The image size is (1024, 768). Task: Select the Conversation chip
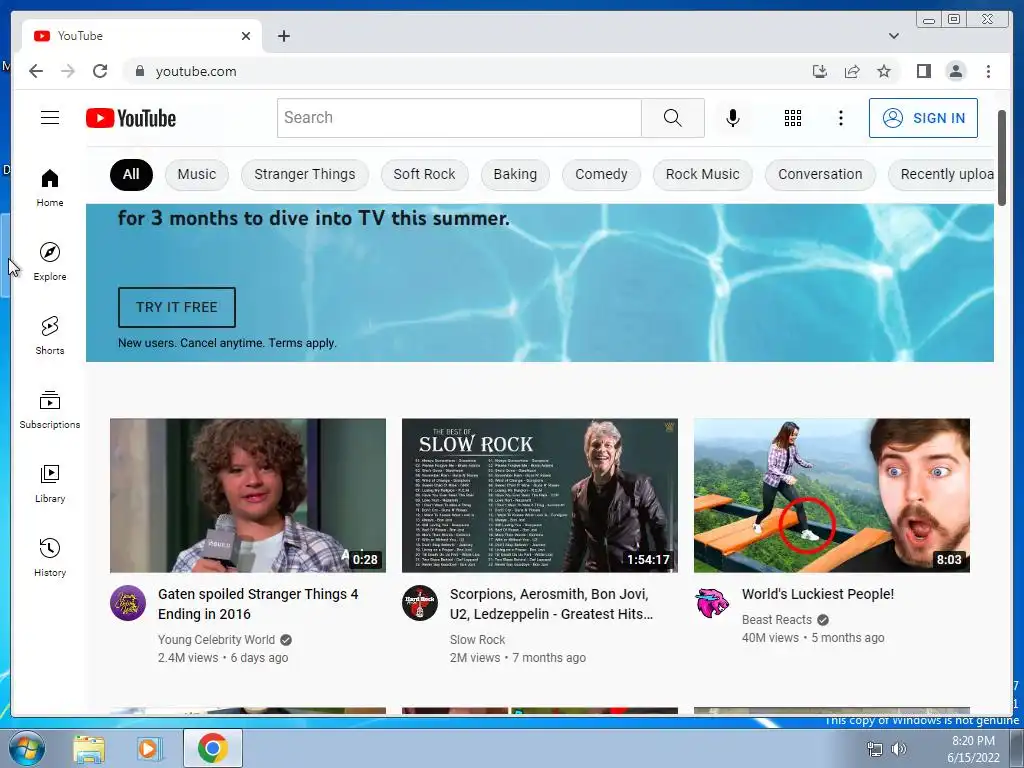[820, 174]
